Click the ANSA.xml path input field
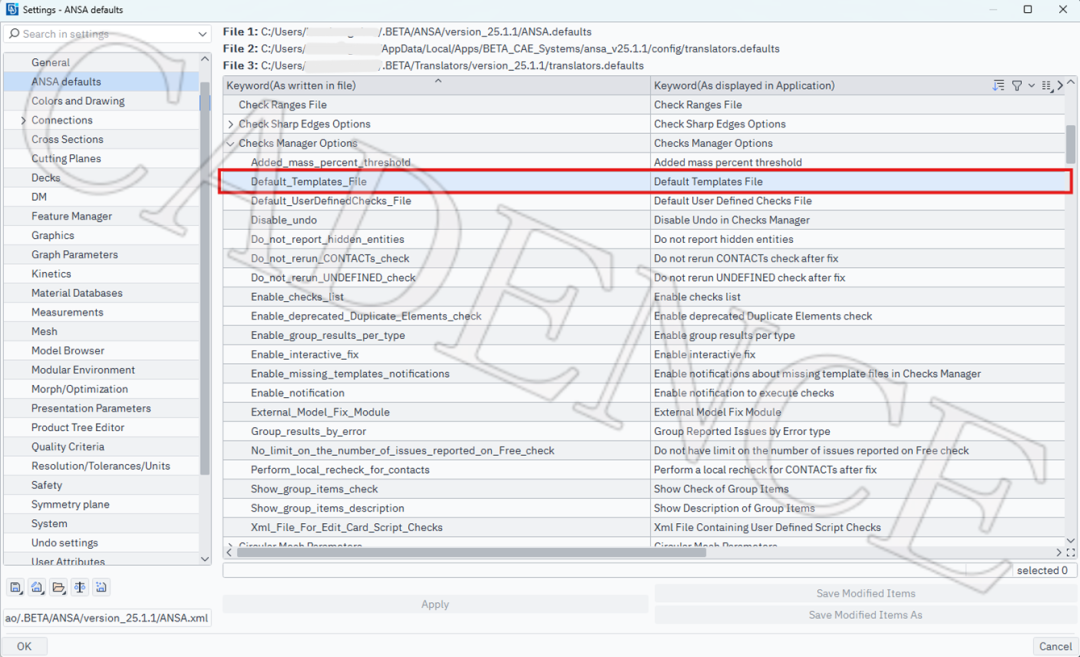Viewport: 1080px width, 657px height. pyautogui.click(x=107, y=618)
